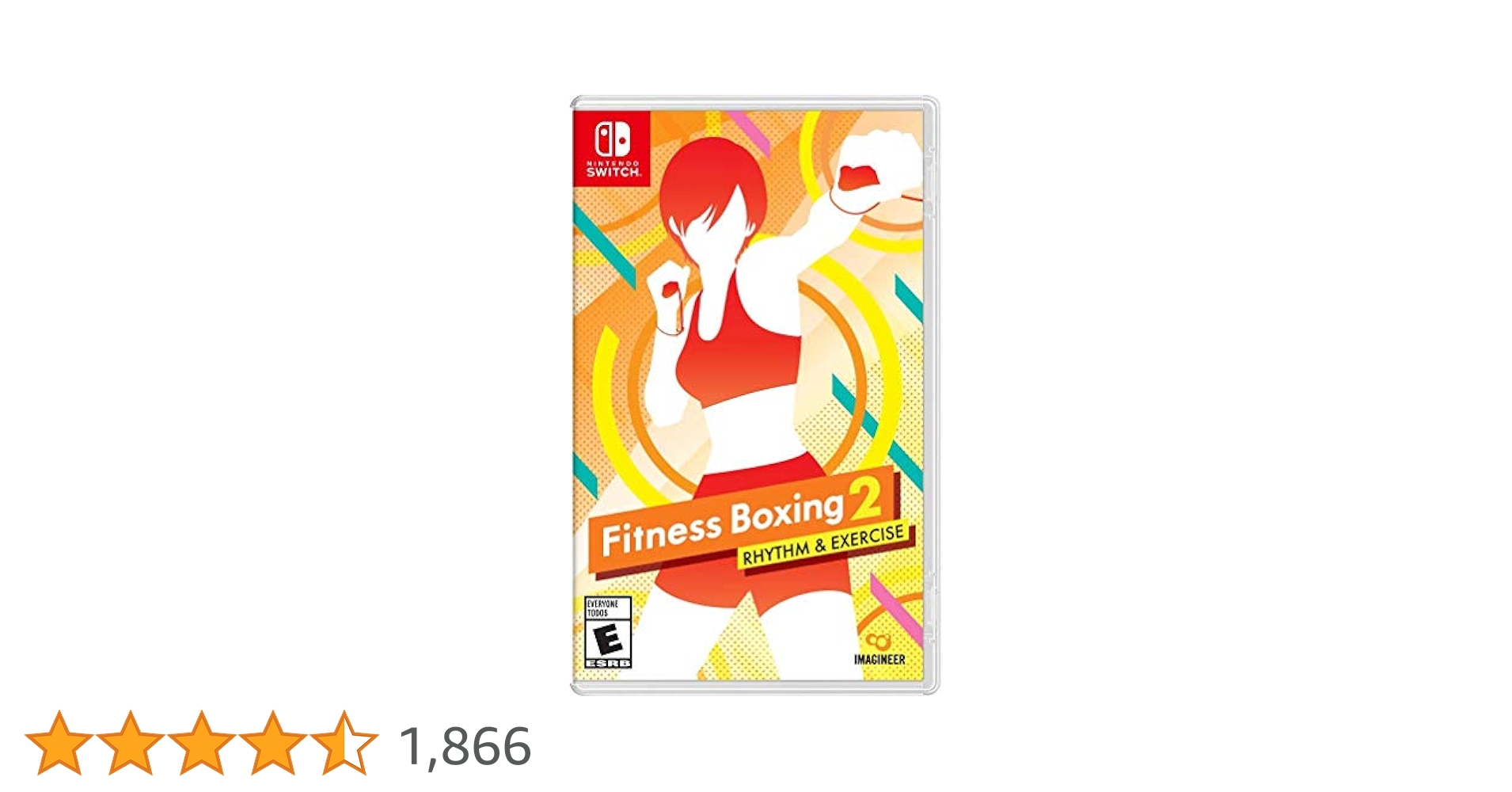Click the half-filled fifth rating star
Screen dimensions: 1512x792
pyautogui.click(x=344, y=744)
